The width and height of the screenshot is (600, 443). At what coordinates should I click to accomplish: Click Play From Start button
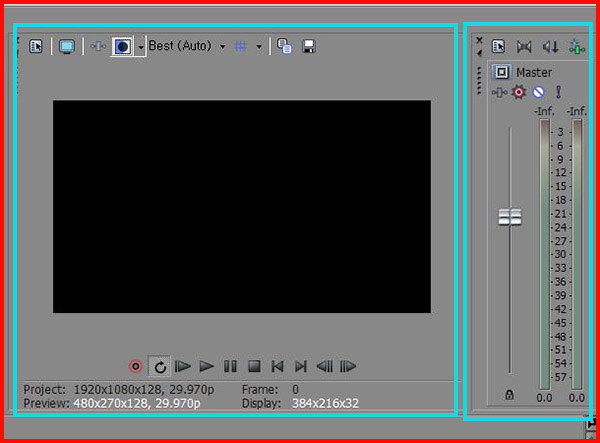(x=183, y=366)
